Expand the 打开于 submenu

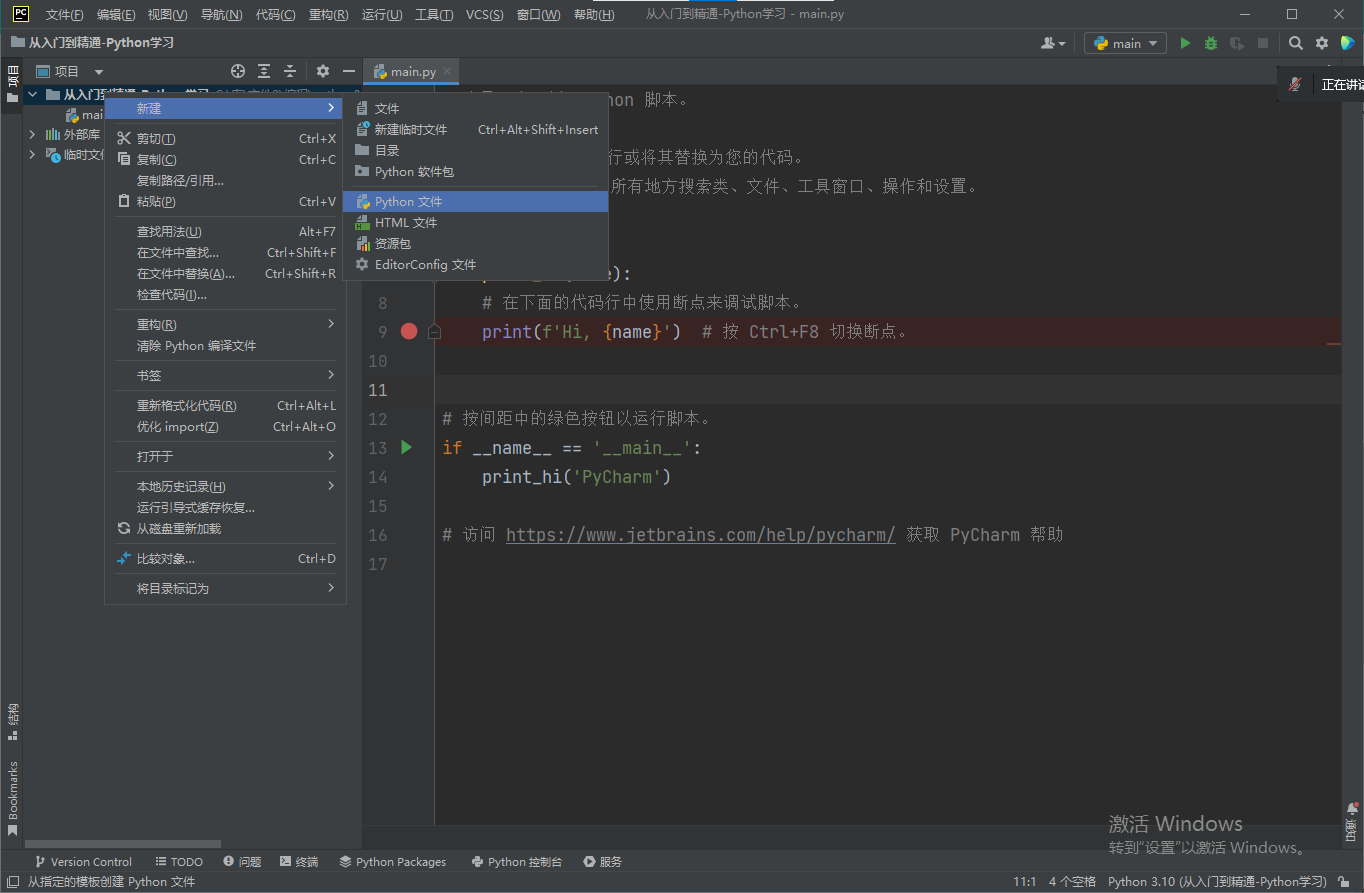[225, 456]
